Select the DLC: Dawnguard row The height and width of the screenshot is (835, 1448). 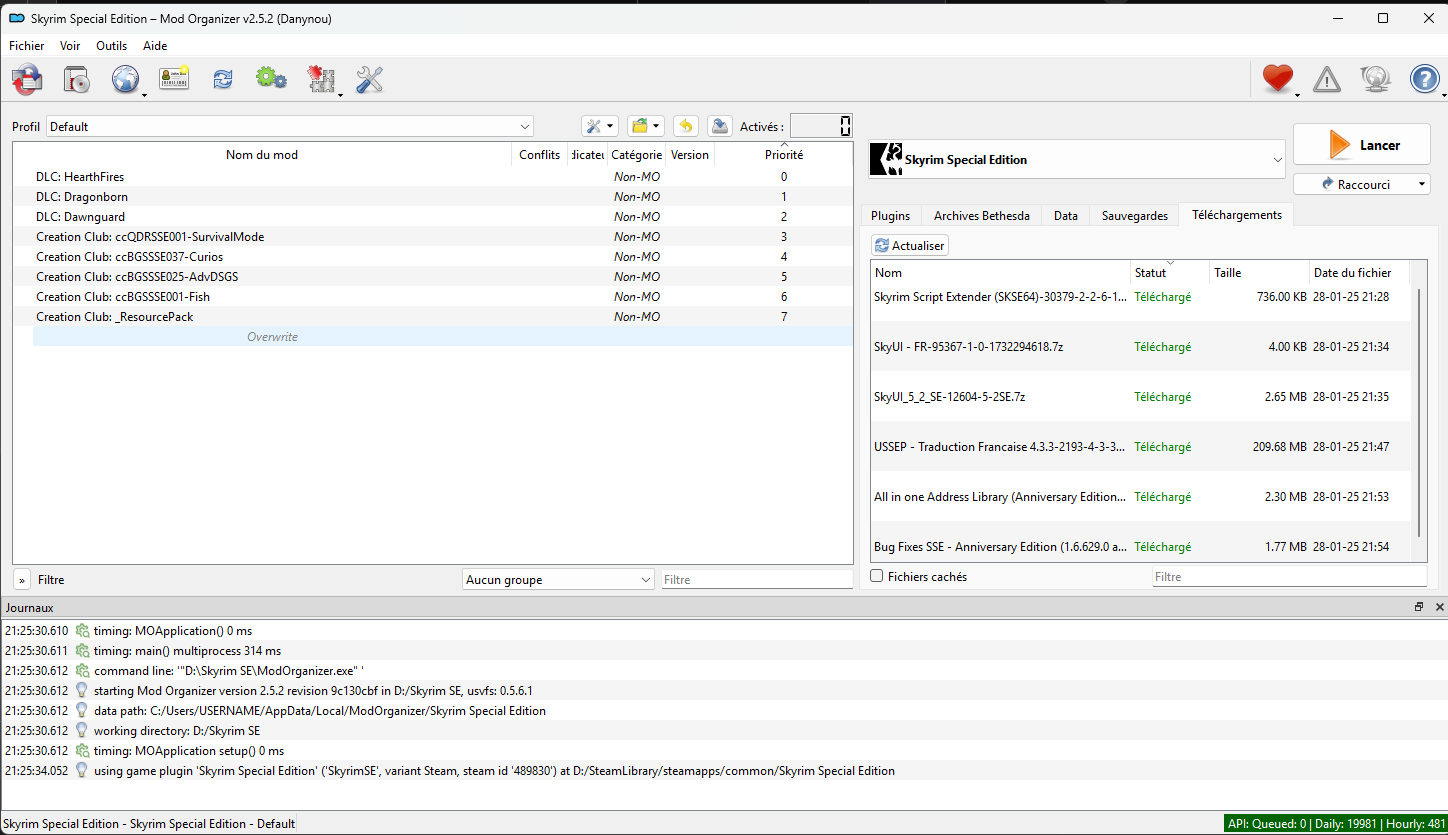[433, 217]
